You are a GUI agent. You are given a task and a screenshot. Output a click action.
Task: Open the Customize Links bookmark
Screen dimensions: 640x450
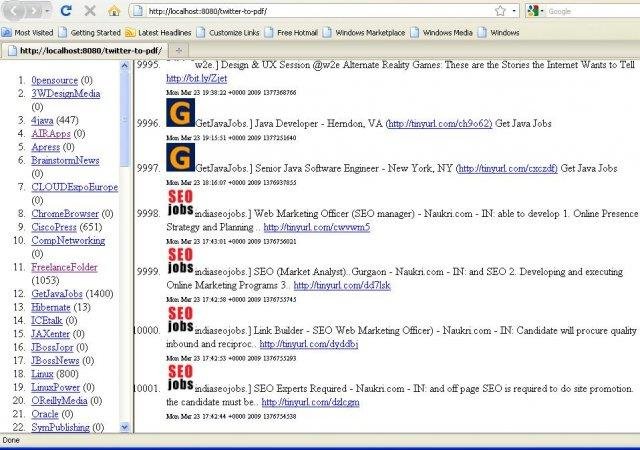click(228, 33)
